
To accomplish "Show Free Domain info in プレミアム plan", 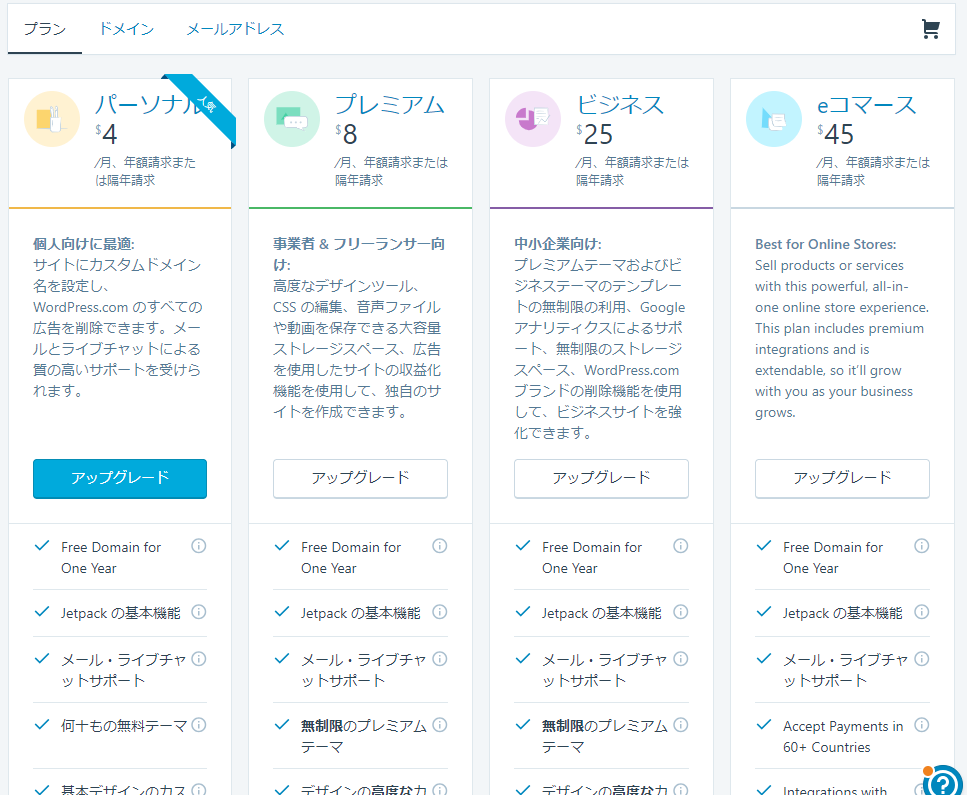I will 440,546.
